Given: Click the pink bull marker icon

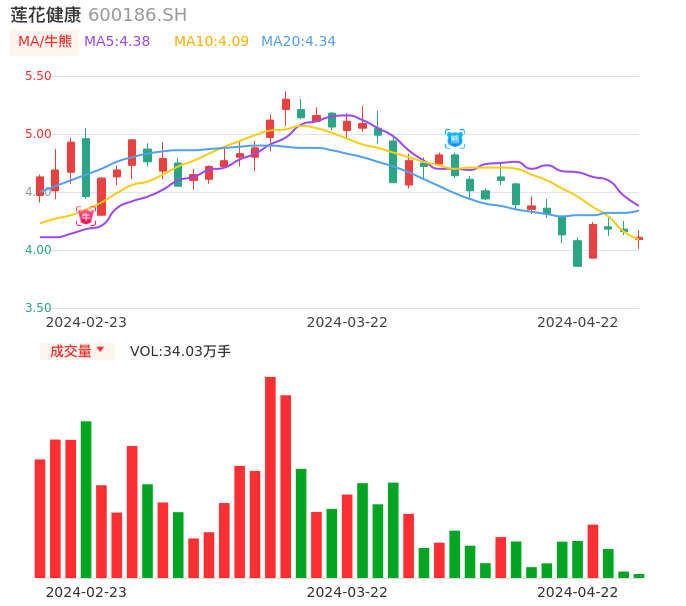Looking at the screenshot, I should (86, 216).
